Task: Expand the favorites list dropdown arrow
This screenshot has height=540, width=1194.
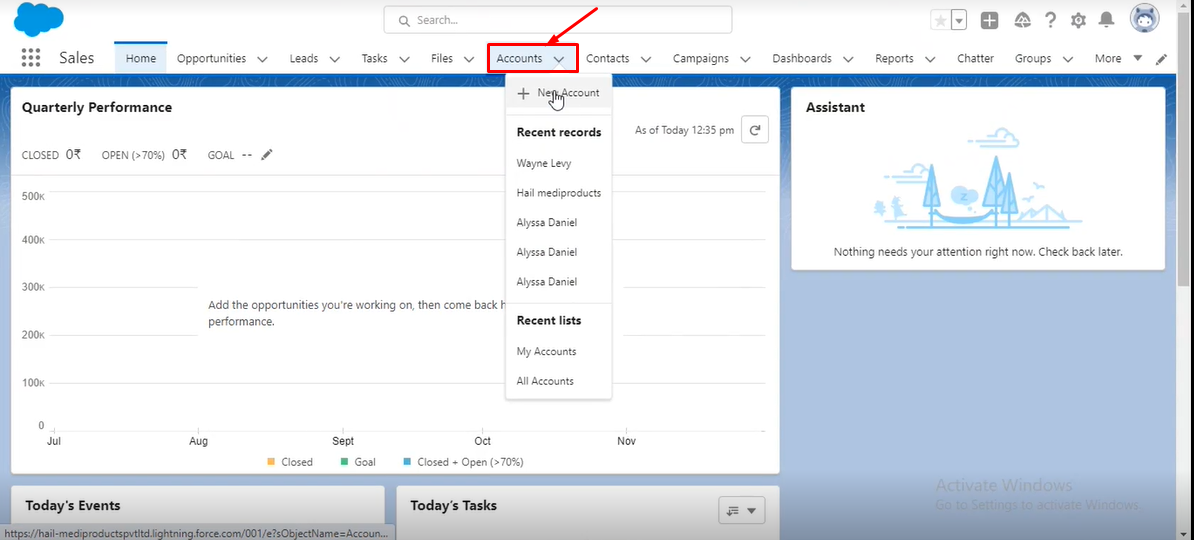Action: (959, 21)
